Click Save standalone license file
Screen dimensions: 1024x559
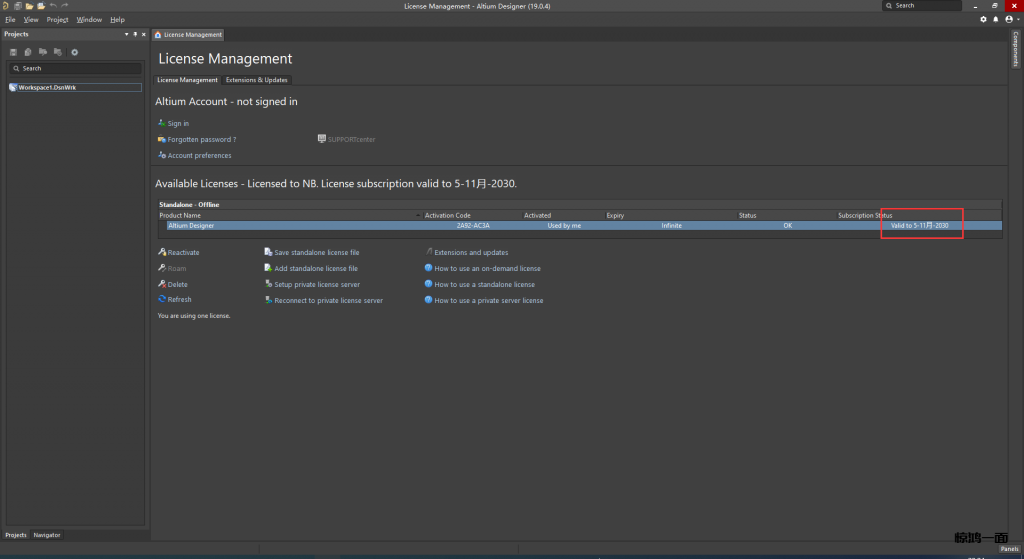pos(316,253)
